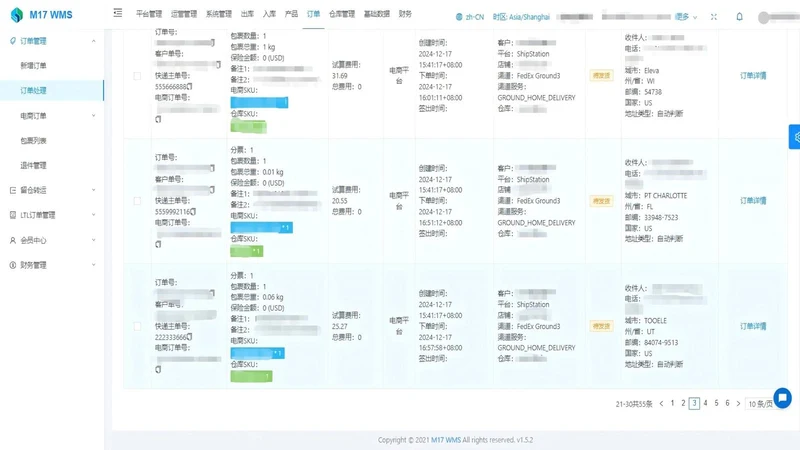Copy tracking number 222333666
The width and height of the screenshot is (800, 450).
(x=190, y=337)
